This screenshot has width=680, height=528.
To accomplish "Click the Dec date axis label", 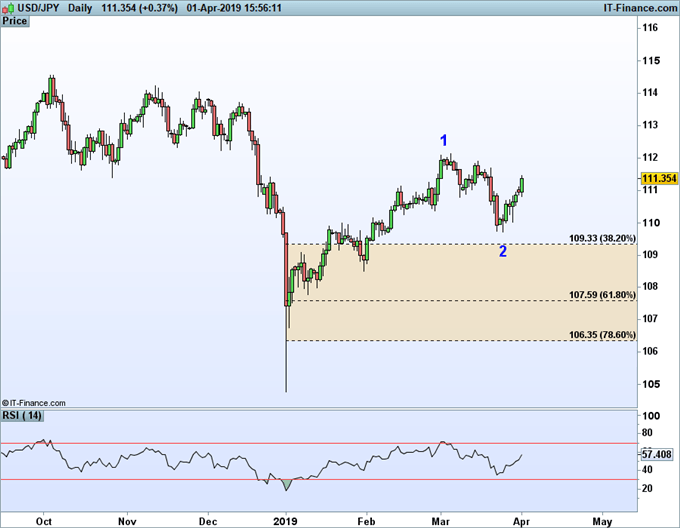I will click(208, 521).
